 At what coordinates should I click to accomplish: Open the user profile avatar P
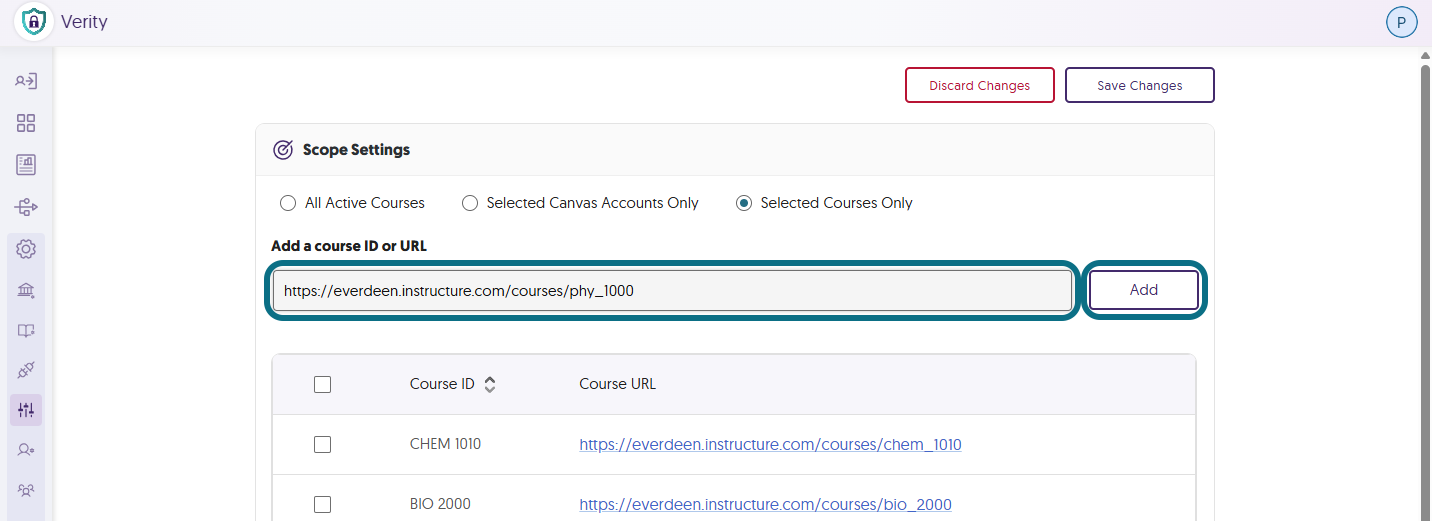click(x=1402, y=22)
